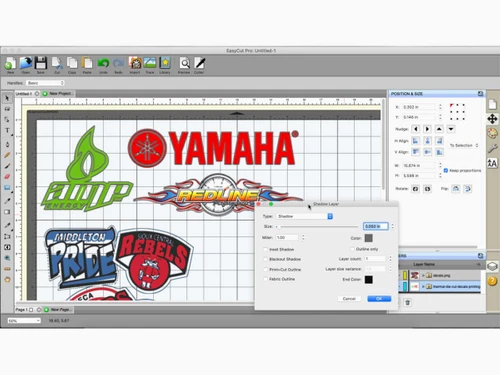The image size is (500, 375).
Task: Align vertically to bottom
Action: 439,152
